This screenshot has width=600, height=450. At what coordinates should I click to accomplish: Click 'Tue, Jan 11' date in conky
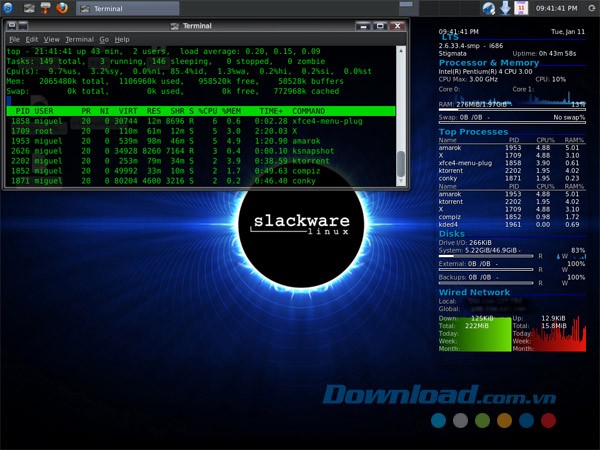(x=568, y=32)
